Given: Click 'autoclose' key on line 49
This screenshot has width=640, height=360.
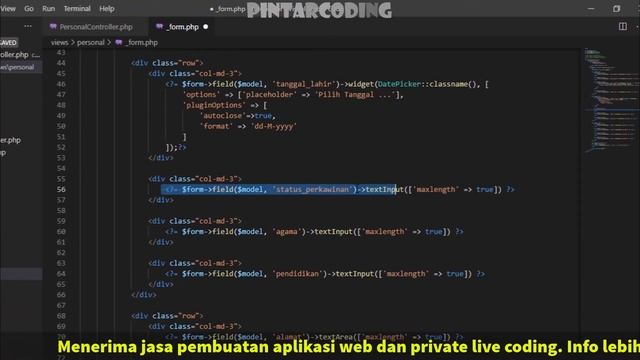Looking at the screenshot, I should click(222, 116).
